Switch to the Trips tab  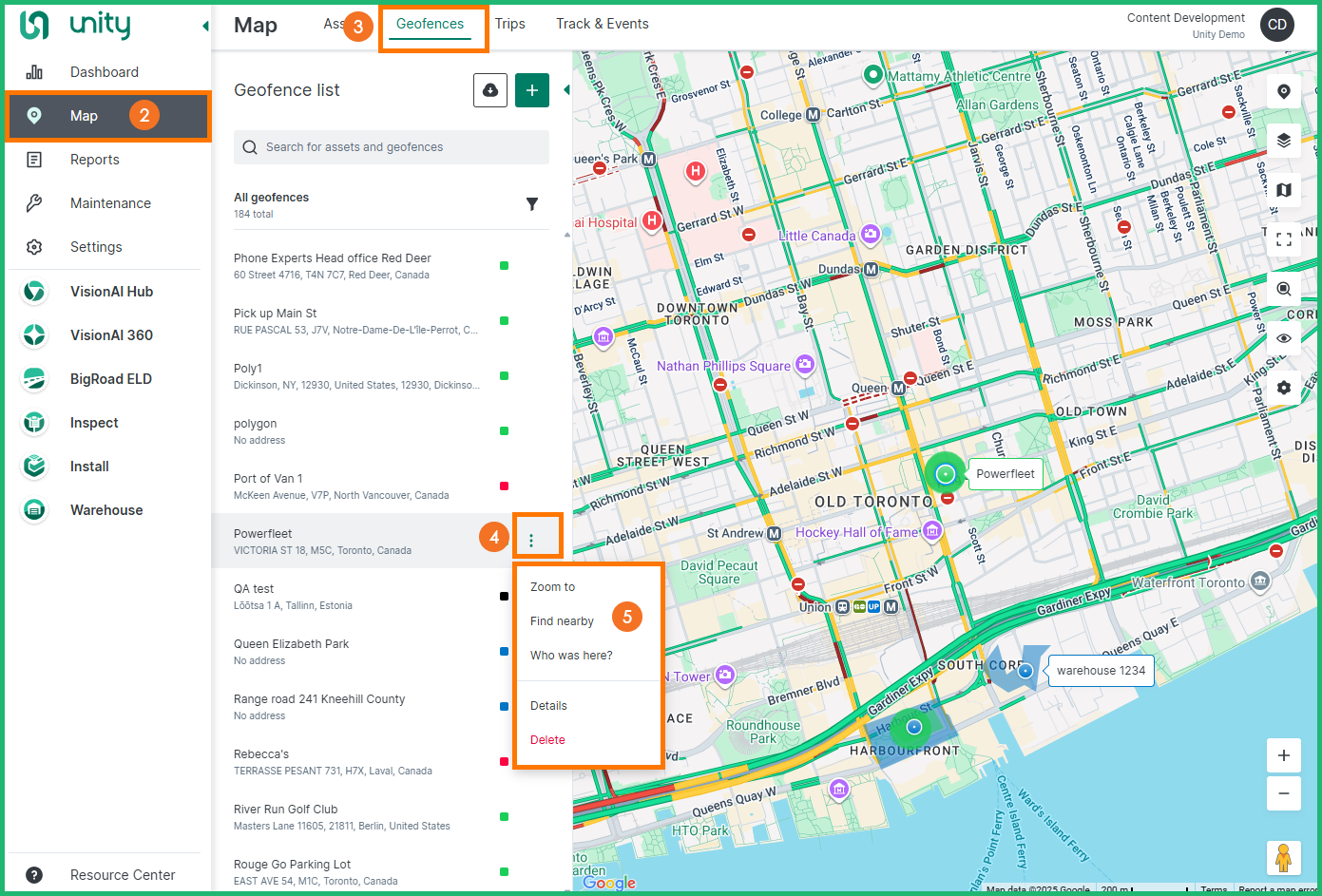tap(509, 24)
